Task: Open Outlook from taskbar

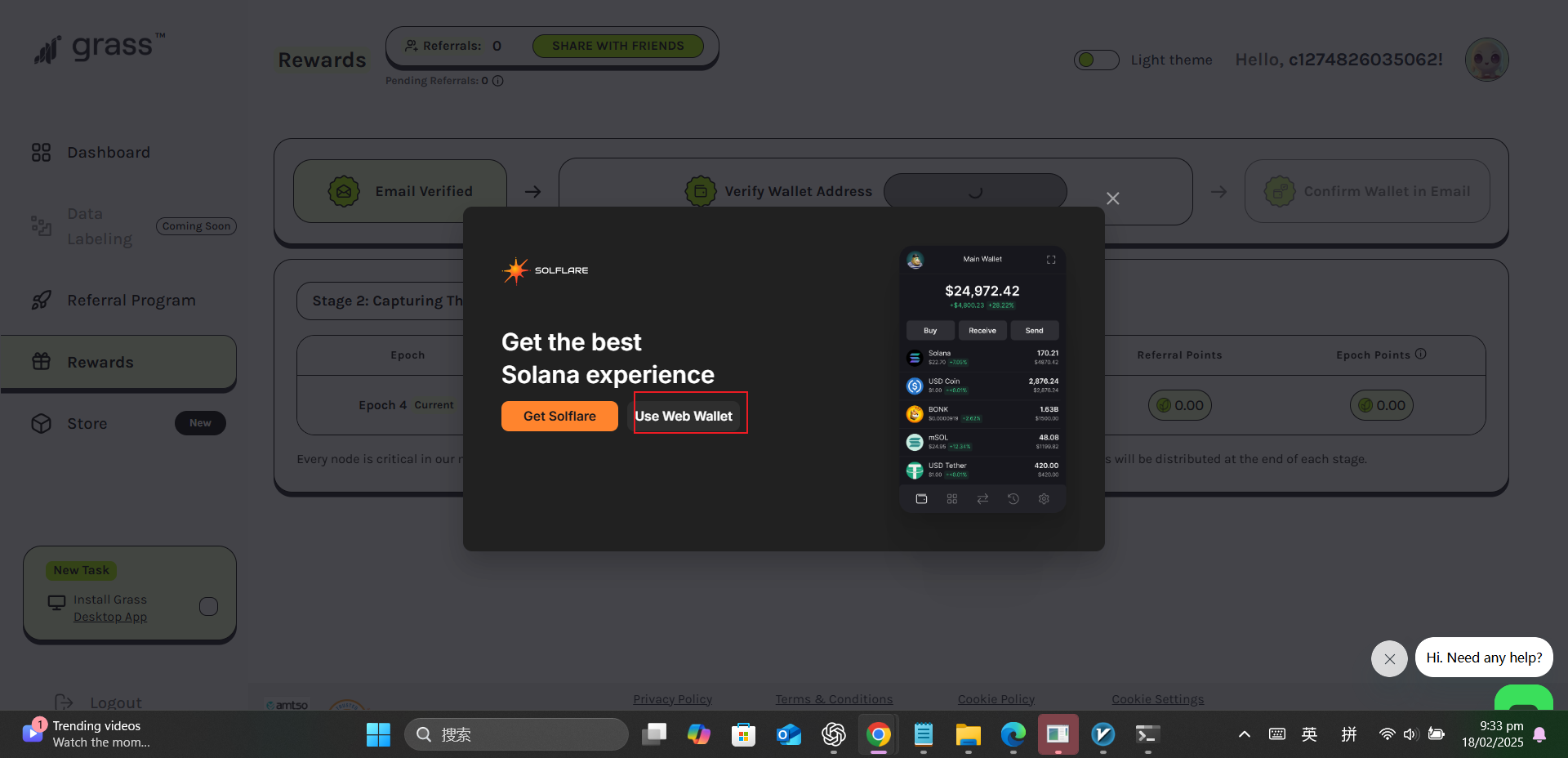Action: 789,734
